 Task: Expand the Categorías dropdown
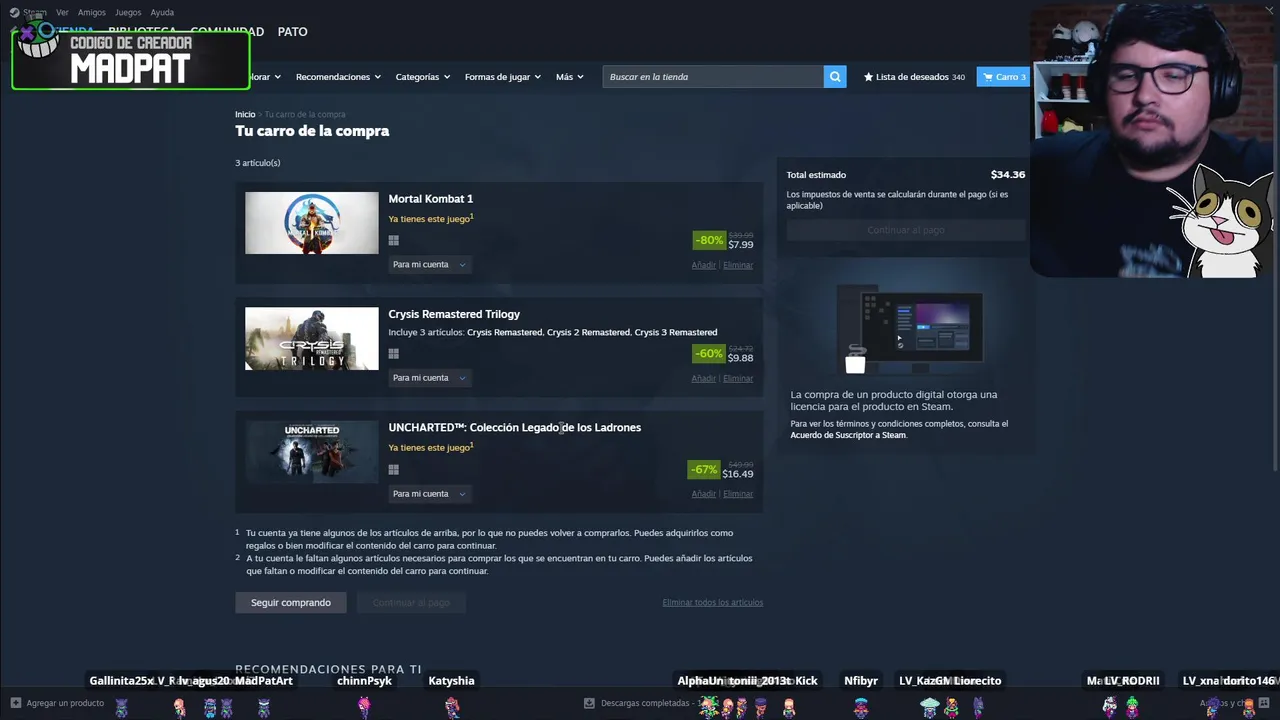423,77
